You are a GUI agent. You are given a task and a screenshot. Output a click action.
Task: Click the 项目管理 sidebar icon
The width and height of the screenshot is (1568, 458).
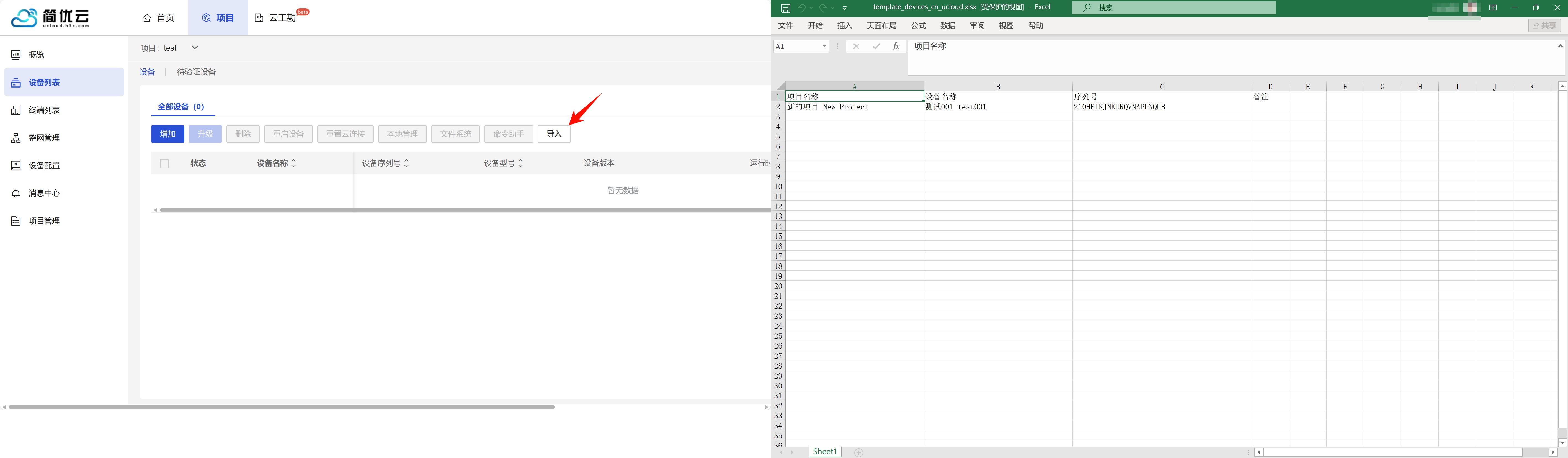(x=16, y=221)
